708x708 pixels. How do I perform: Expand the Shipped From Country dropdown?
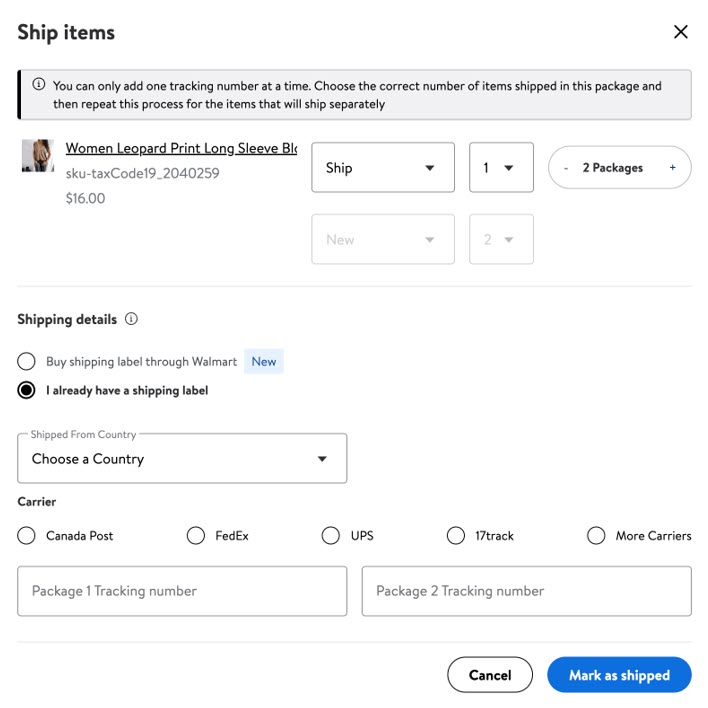pos(182,459)
